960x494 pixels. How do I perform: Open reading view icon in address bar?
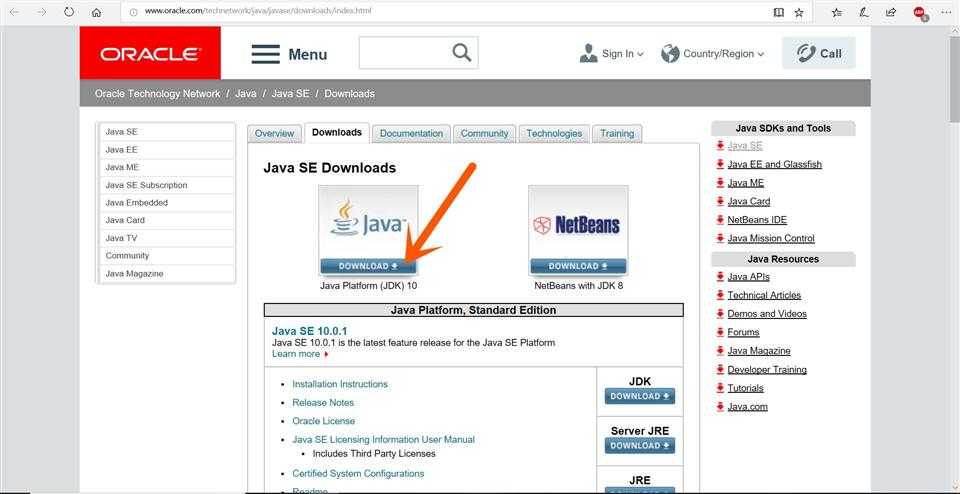(x=779, y=12)
